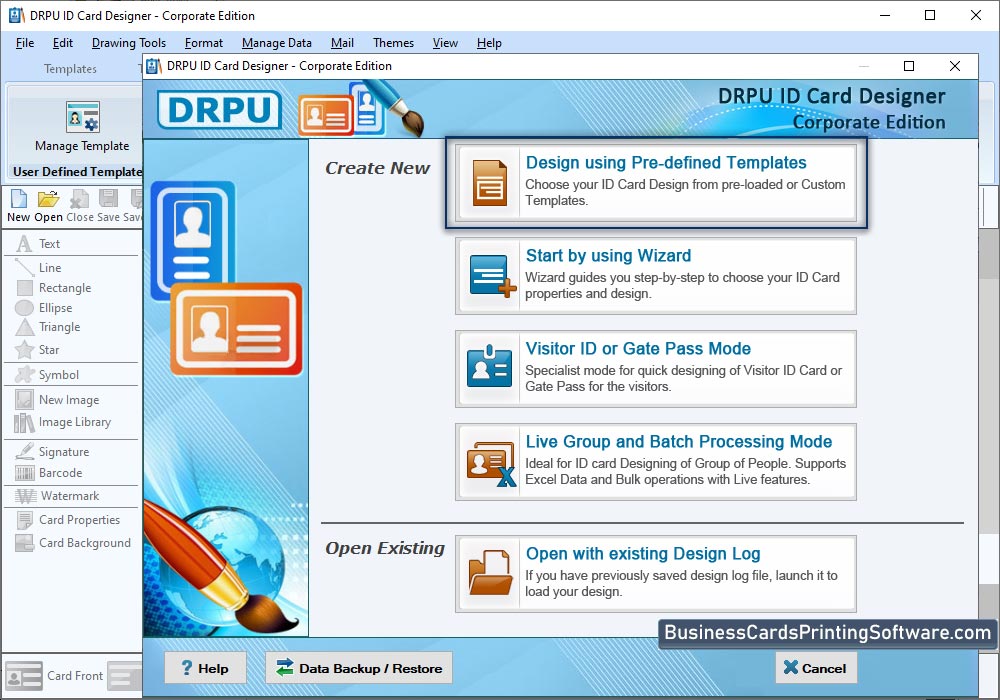Click the Batch Processing Mode icon
Viewport: 1000px width, 700px height.
pos(490,463)
